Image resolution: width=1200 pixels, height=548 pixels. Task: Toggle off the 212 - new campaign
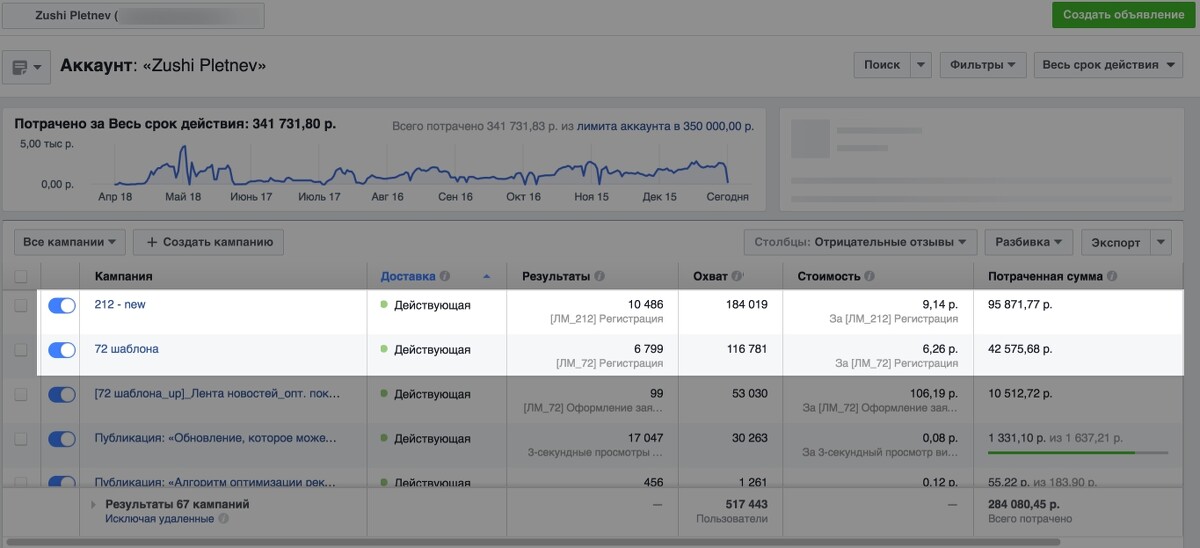[x=62, y=306]
